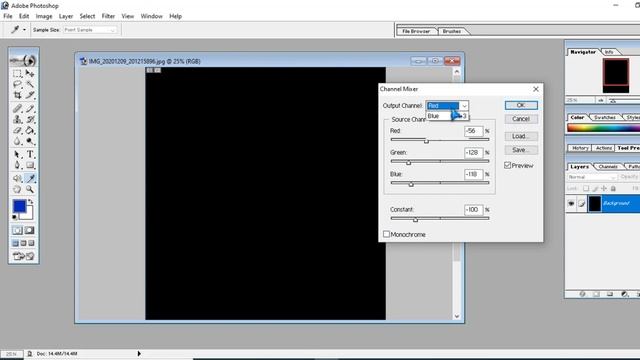Open the Edit menu
The image size is (640, 360).
coord(24,16)
